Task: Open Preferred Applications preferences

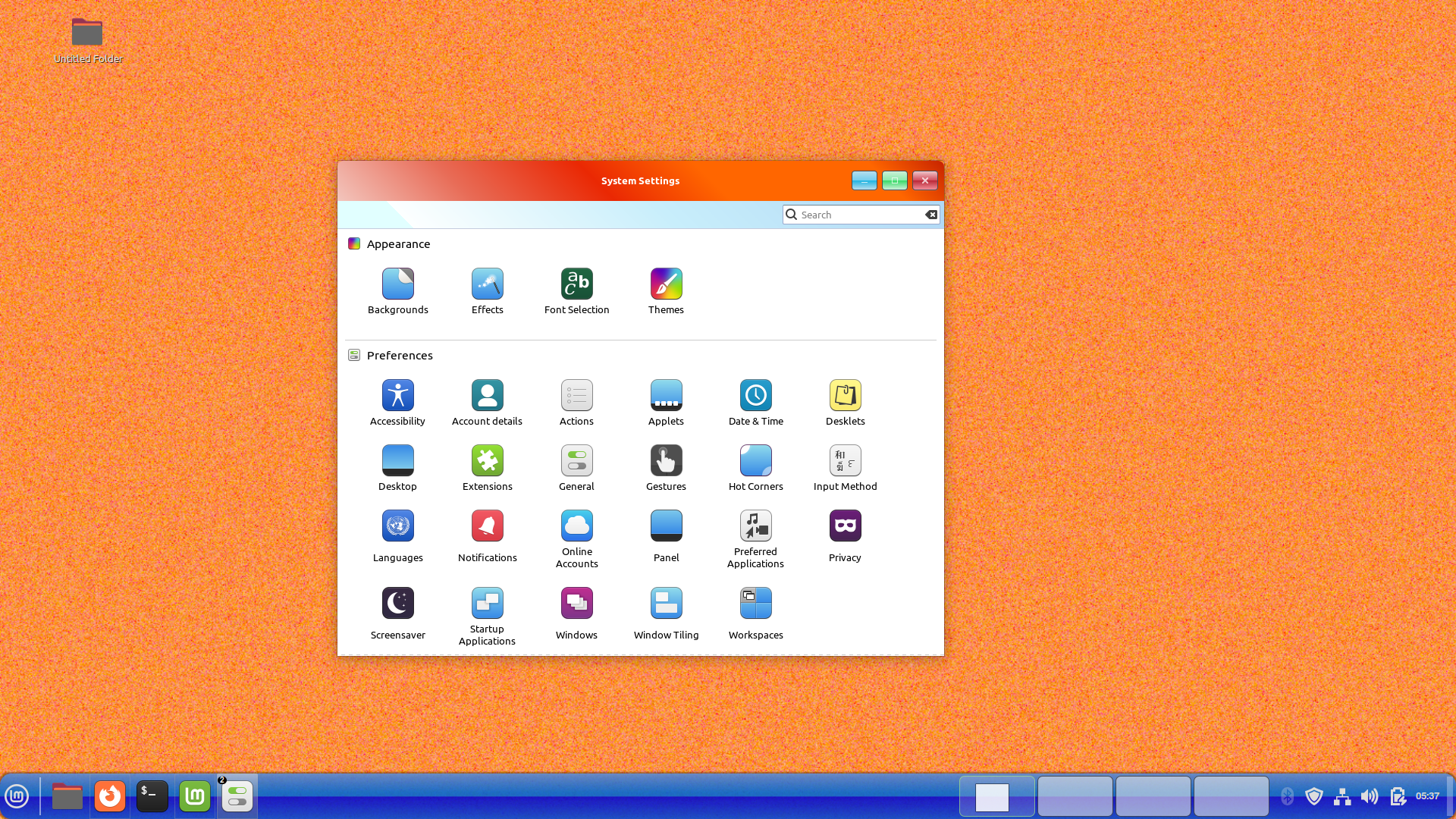Action: (755, 539)
